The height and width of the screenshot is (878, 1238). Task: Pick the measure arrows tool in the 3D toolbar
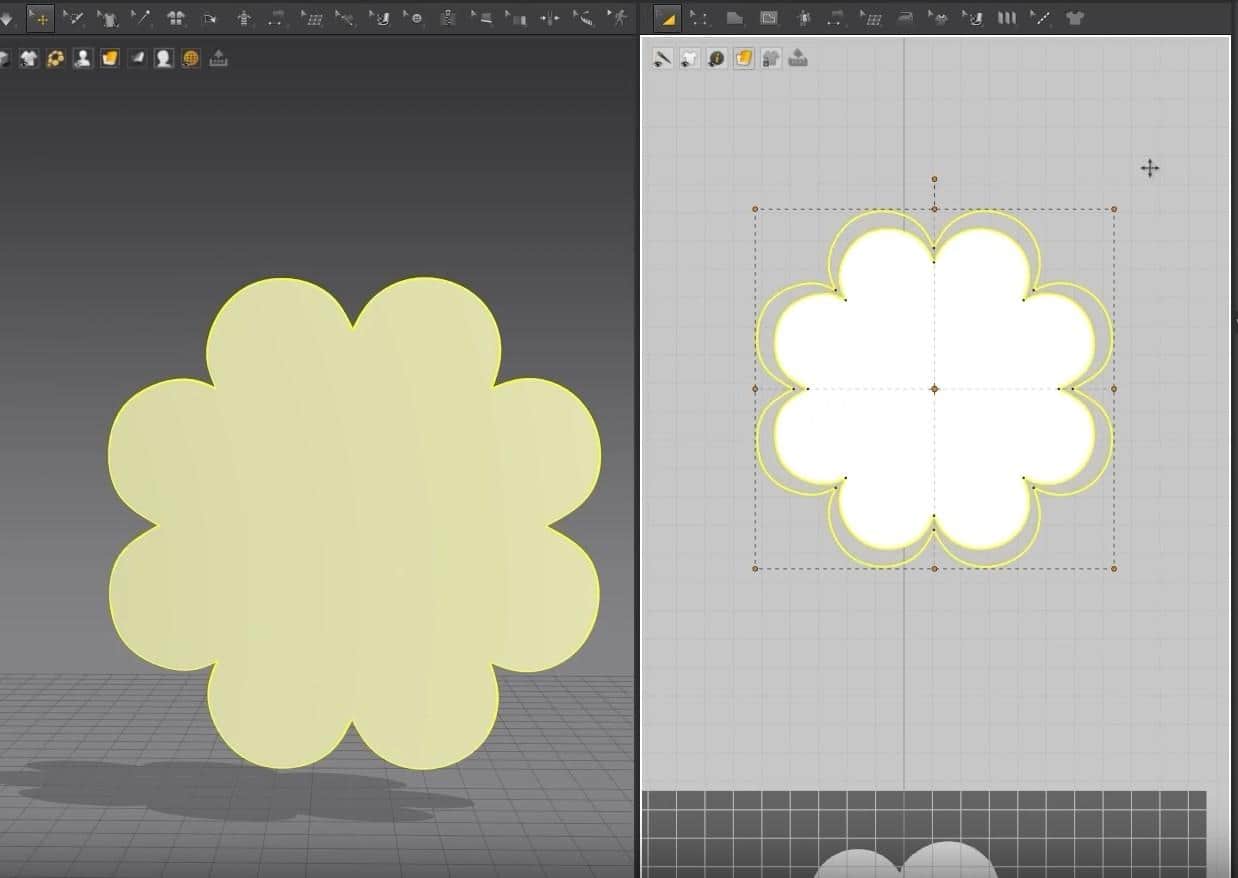click(277, 18)
